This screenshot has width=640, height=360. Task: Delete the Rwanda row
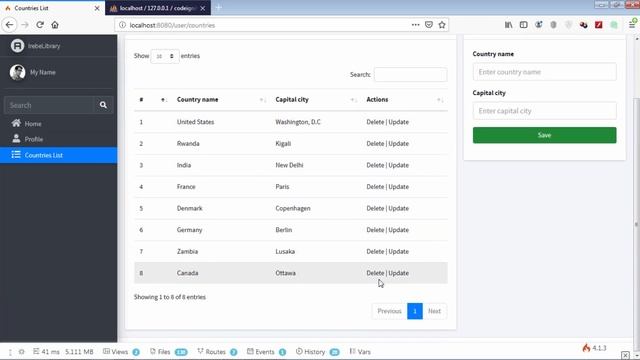(x=375, y=143)
